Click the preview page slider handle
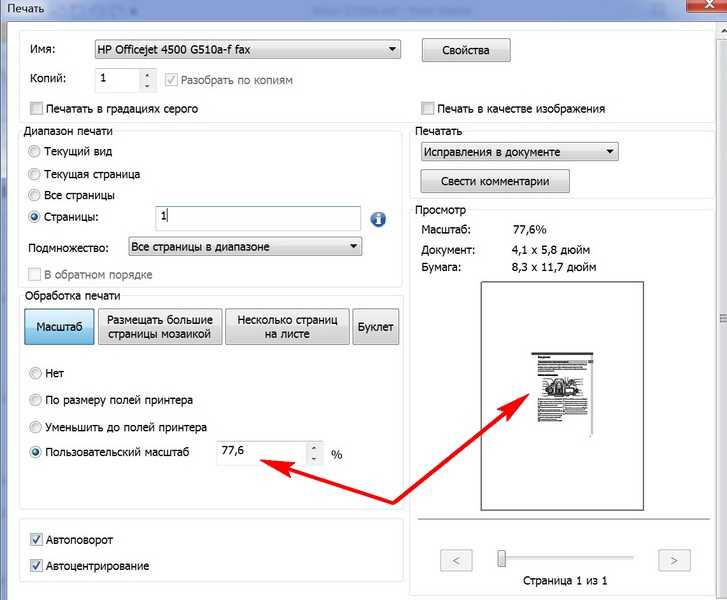The width and height of the screenshot is (727, 600). click(x=501, y=558)
